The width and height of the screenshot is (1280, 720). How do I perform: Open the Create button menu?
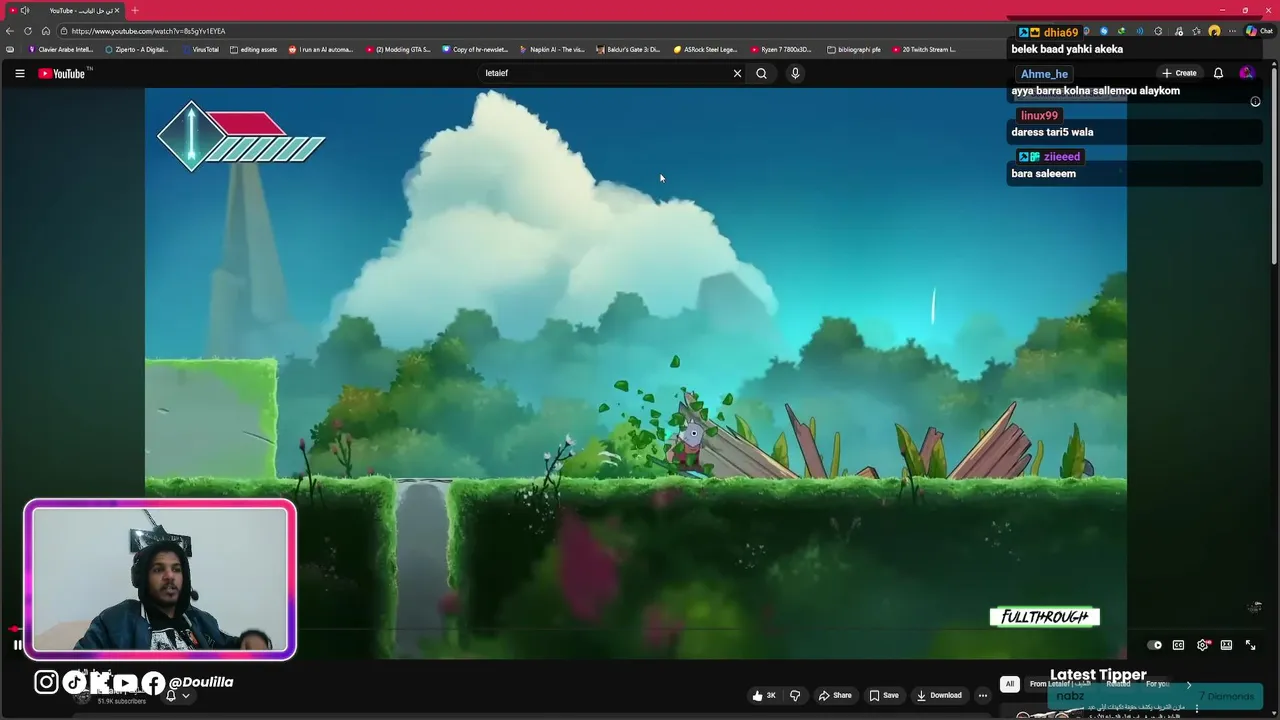coord(1179,73)
